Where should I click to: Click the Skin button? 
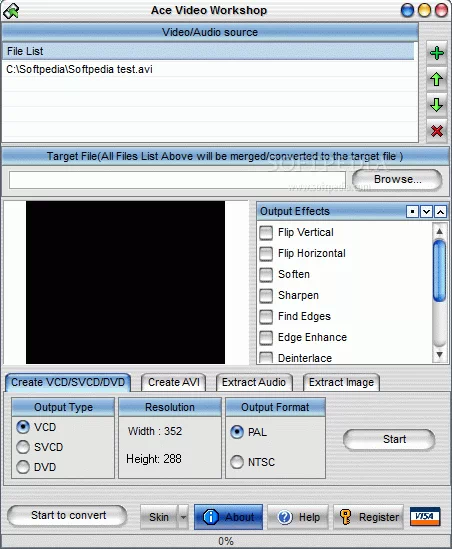click(x=159, y=517)
